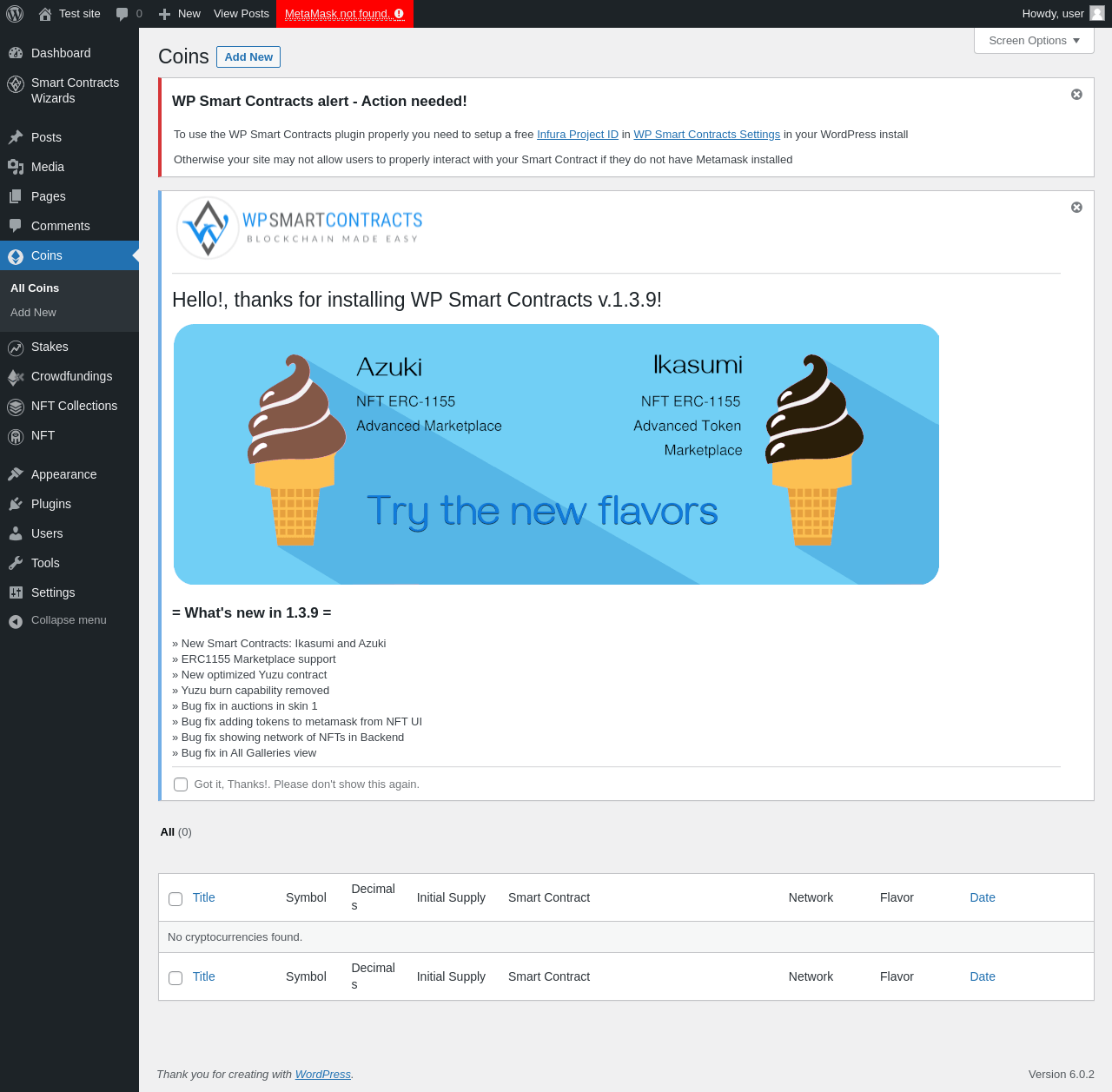Image resolution: width=1112 pixels, height=1092 pixels.
Task: Open All Coins submenu item
Action: pos(35,288)
